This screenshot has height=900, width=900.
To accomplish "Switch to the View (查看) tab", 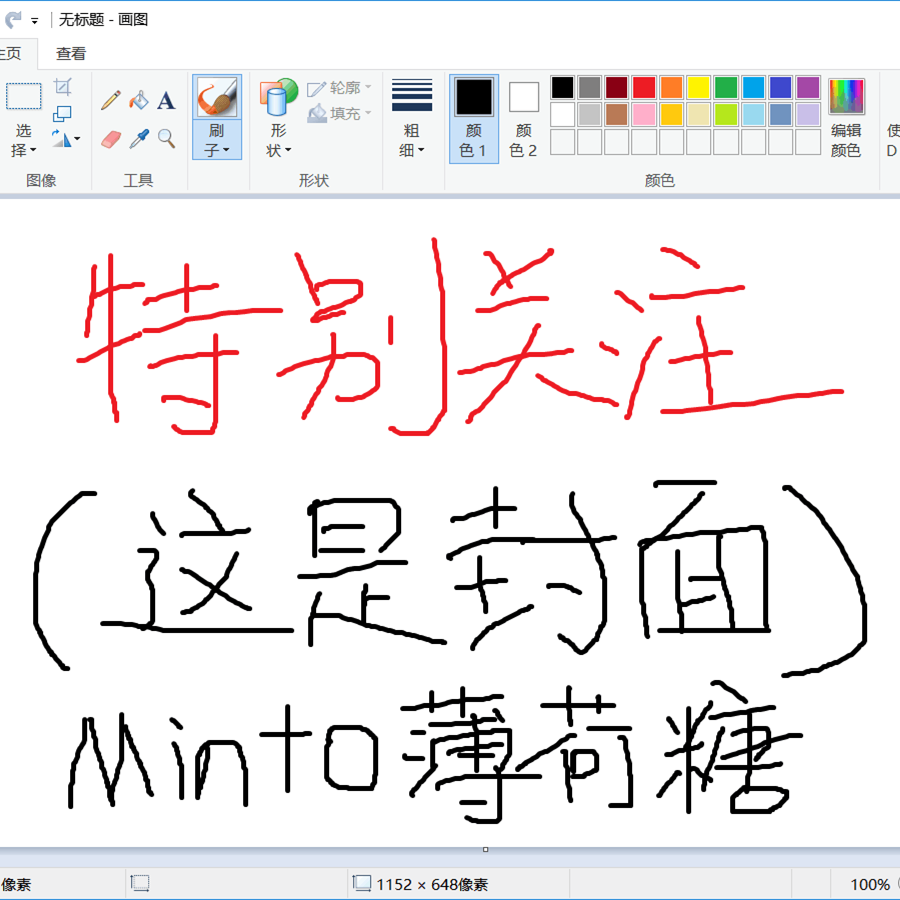I will (71, 54).
